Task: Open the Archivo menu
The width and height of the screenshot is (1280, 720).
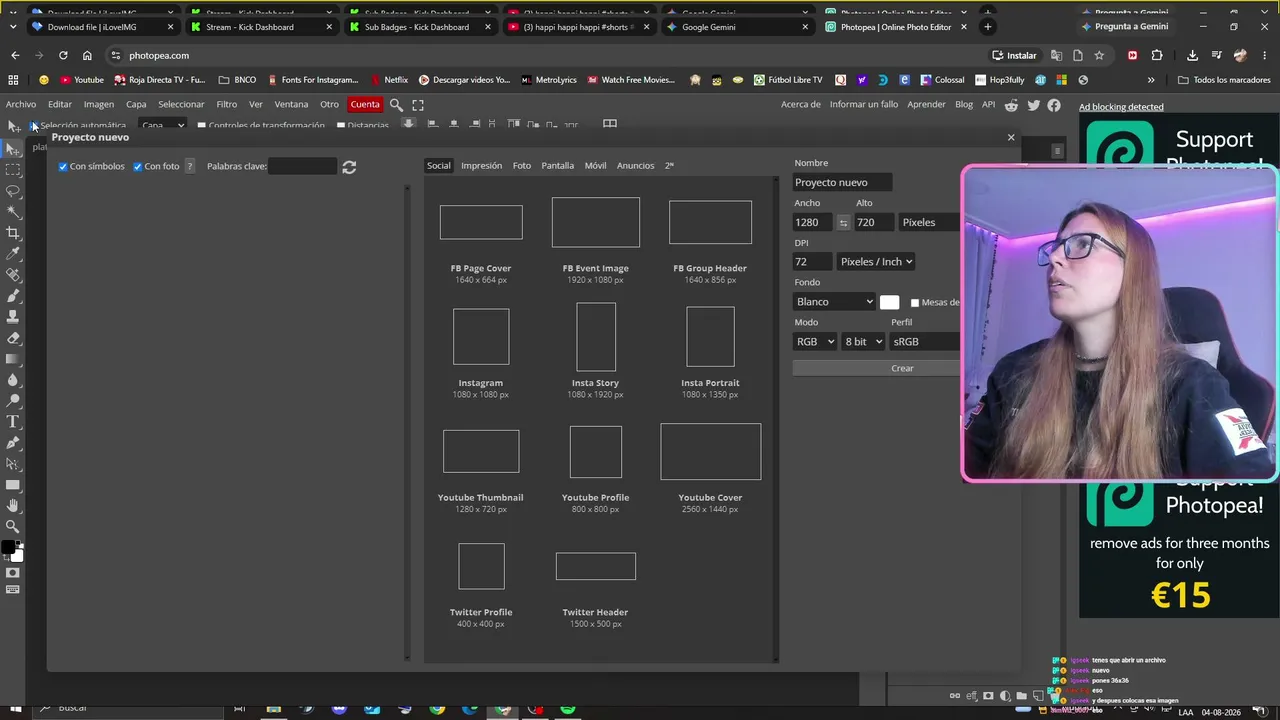Action: (x=21, y=104)
